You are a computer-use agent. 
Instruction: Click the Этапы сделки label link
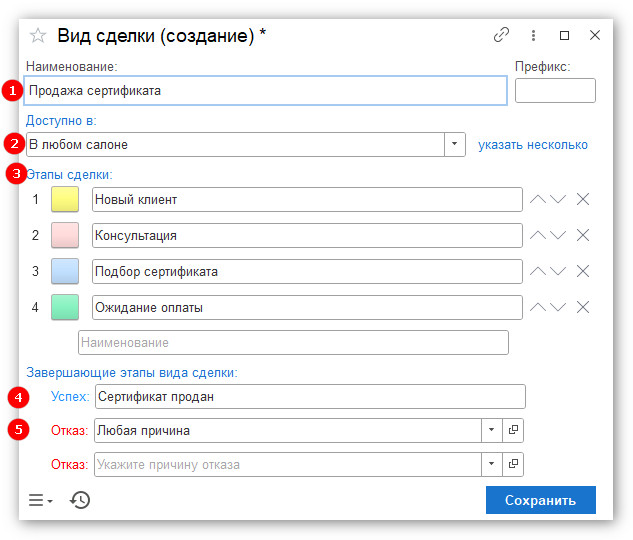tap(69, 174)
